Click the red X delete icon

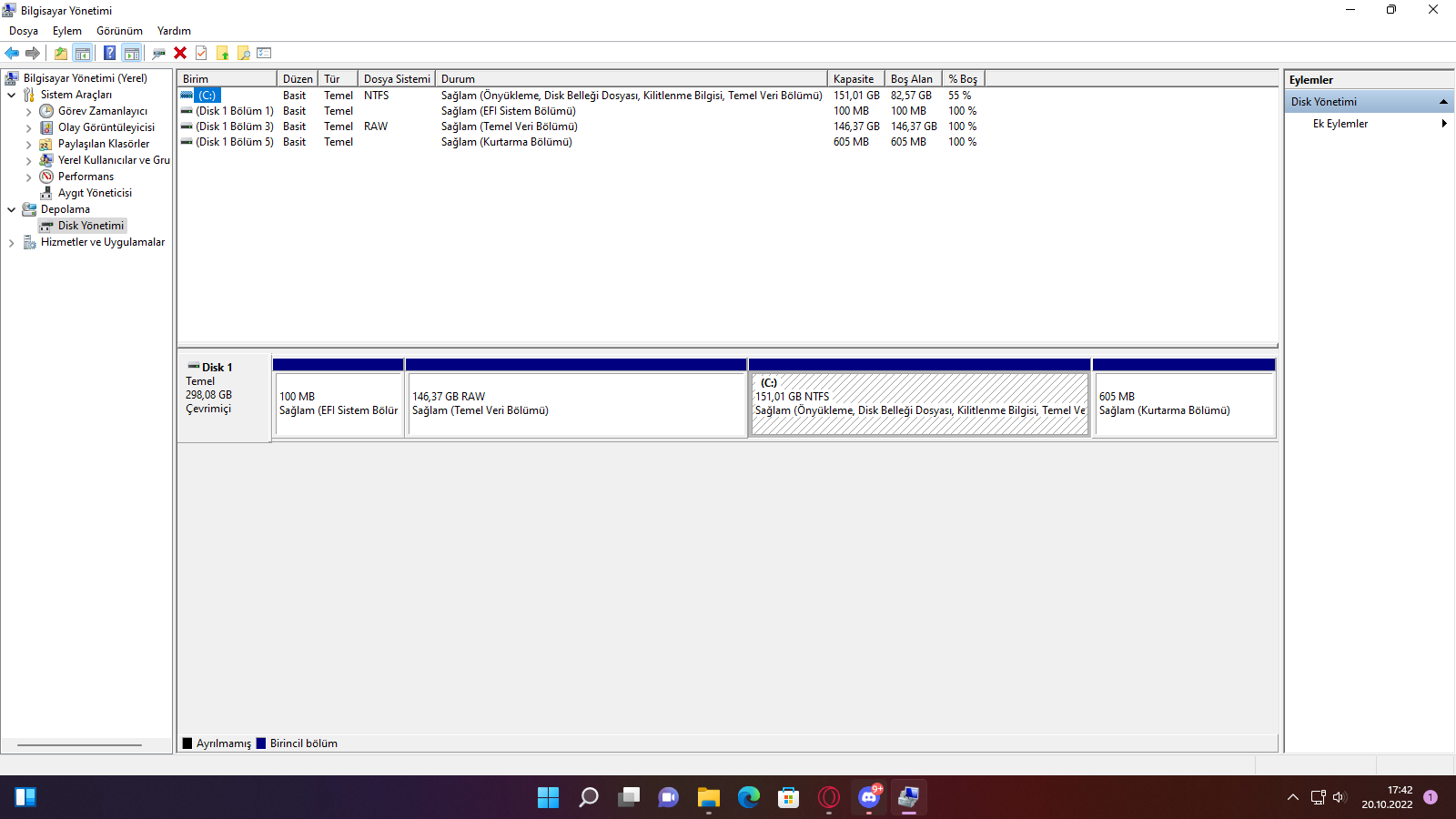(x=180, y=54)
